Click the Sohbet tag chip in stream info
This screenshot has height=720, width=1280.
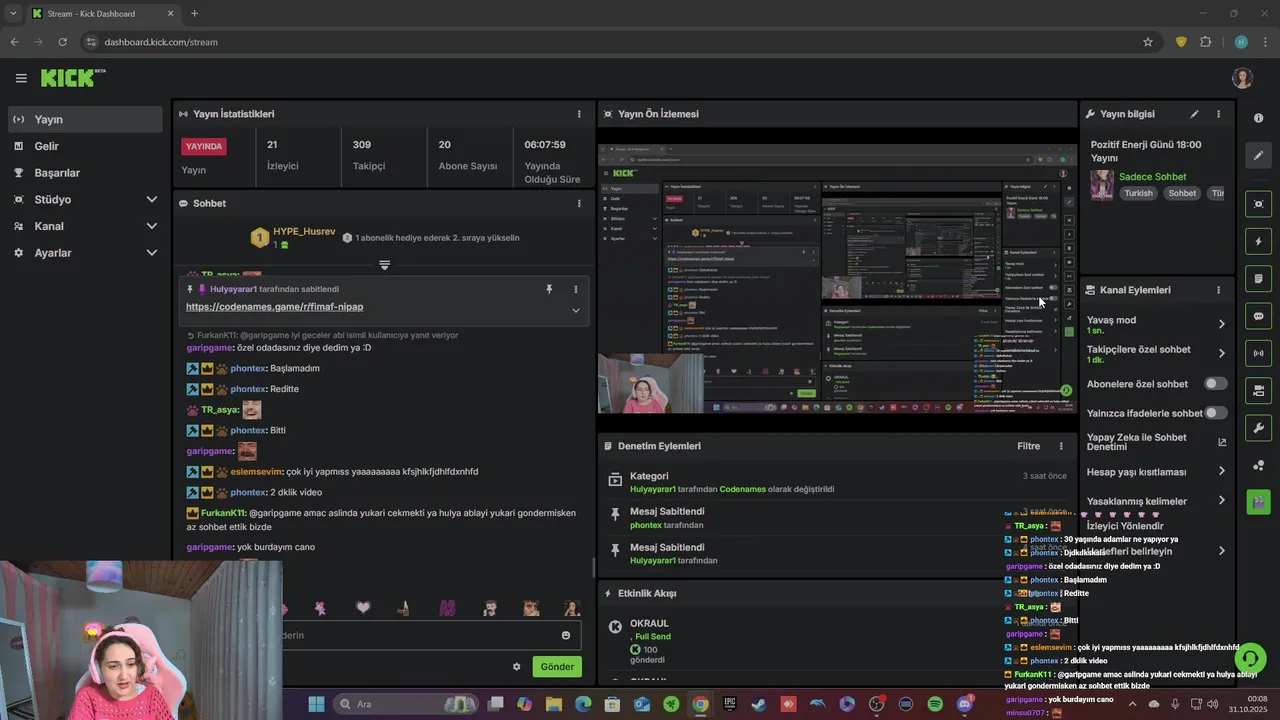(x=1182, y=193)
